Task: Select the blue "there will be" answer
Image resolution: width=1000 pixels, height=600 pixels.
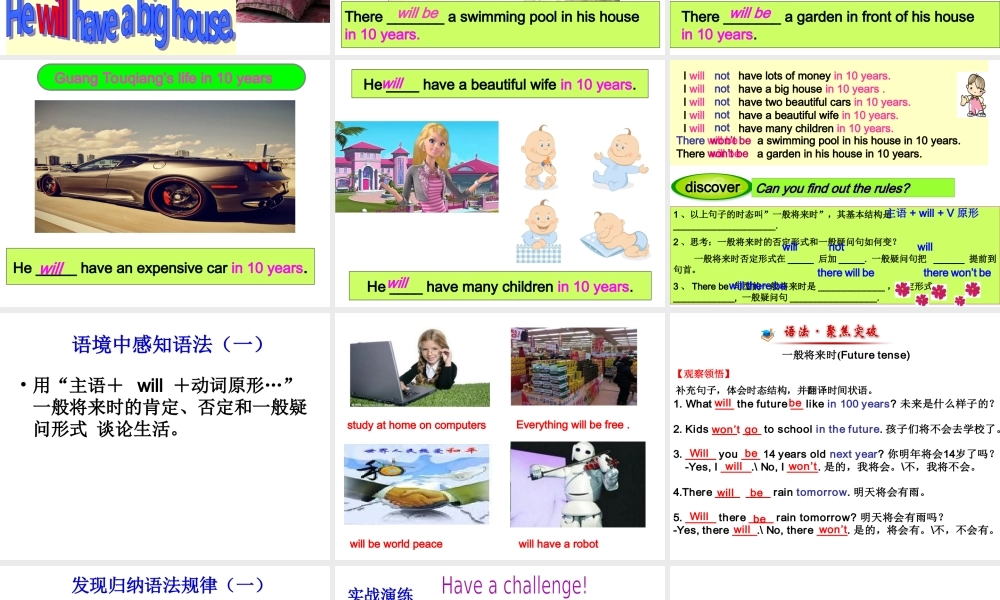Action: (x=846, y=272)
